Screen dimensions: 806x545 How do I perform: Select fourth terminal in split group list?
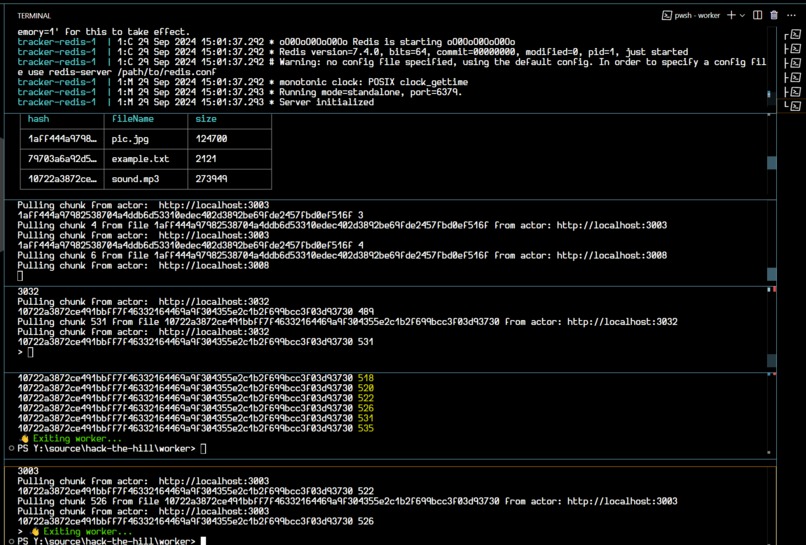pos(795,78)
